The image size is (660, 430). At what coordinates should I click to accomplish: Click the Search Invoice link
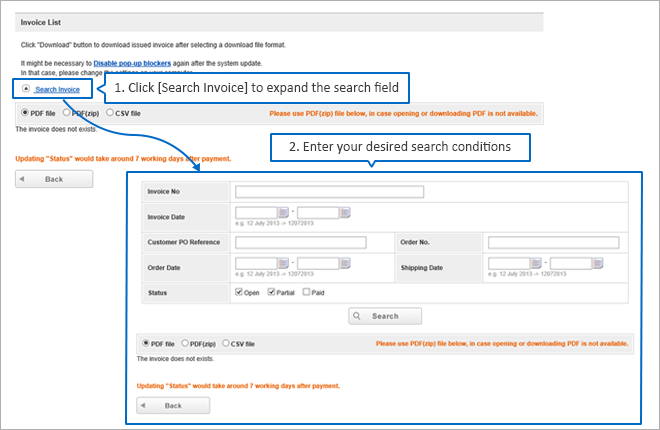coord(56,89)
